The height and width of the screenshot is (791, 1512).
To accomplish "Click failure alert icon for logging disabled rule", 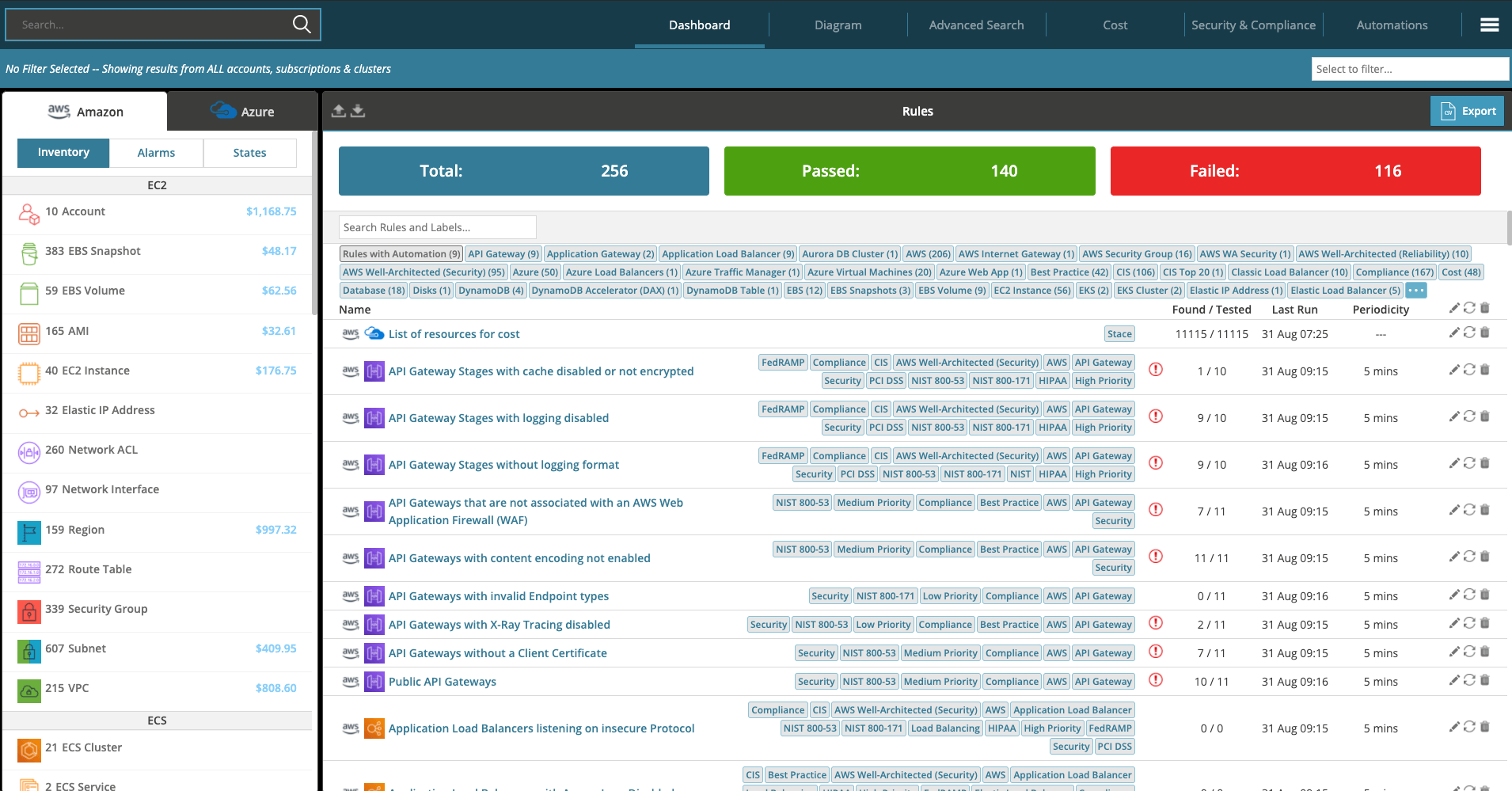I will 1156,416.
